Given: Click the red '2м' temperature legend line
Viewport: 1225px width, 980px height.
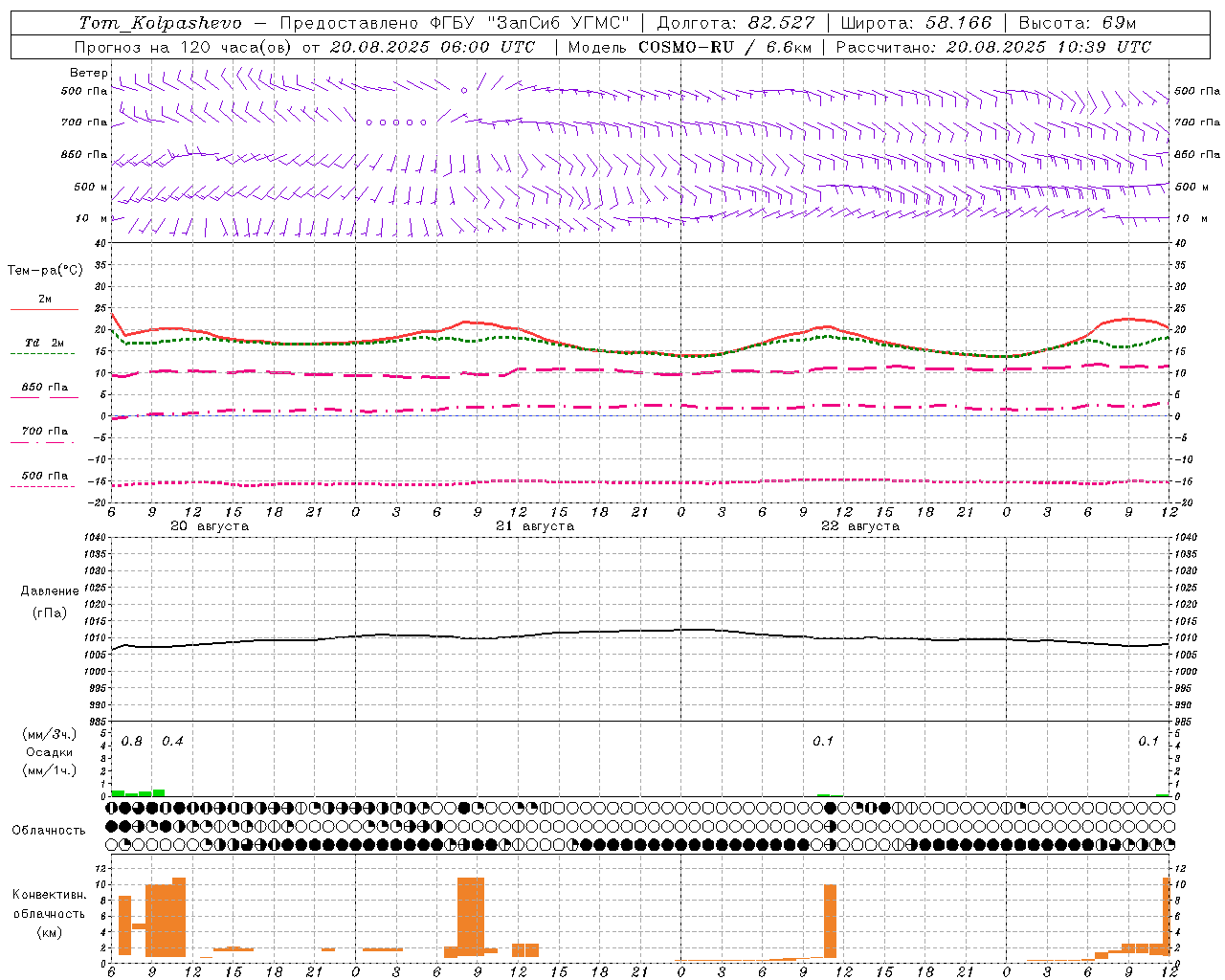Looking at the screenshot, I should pos(44,310).
